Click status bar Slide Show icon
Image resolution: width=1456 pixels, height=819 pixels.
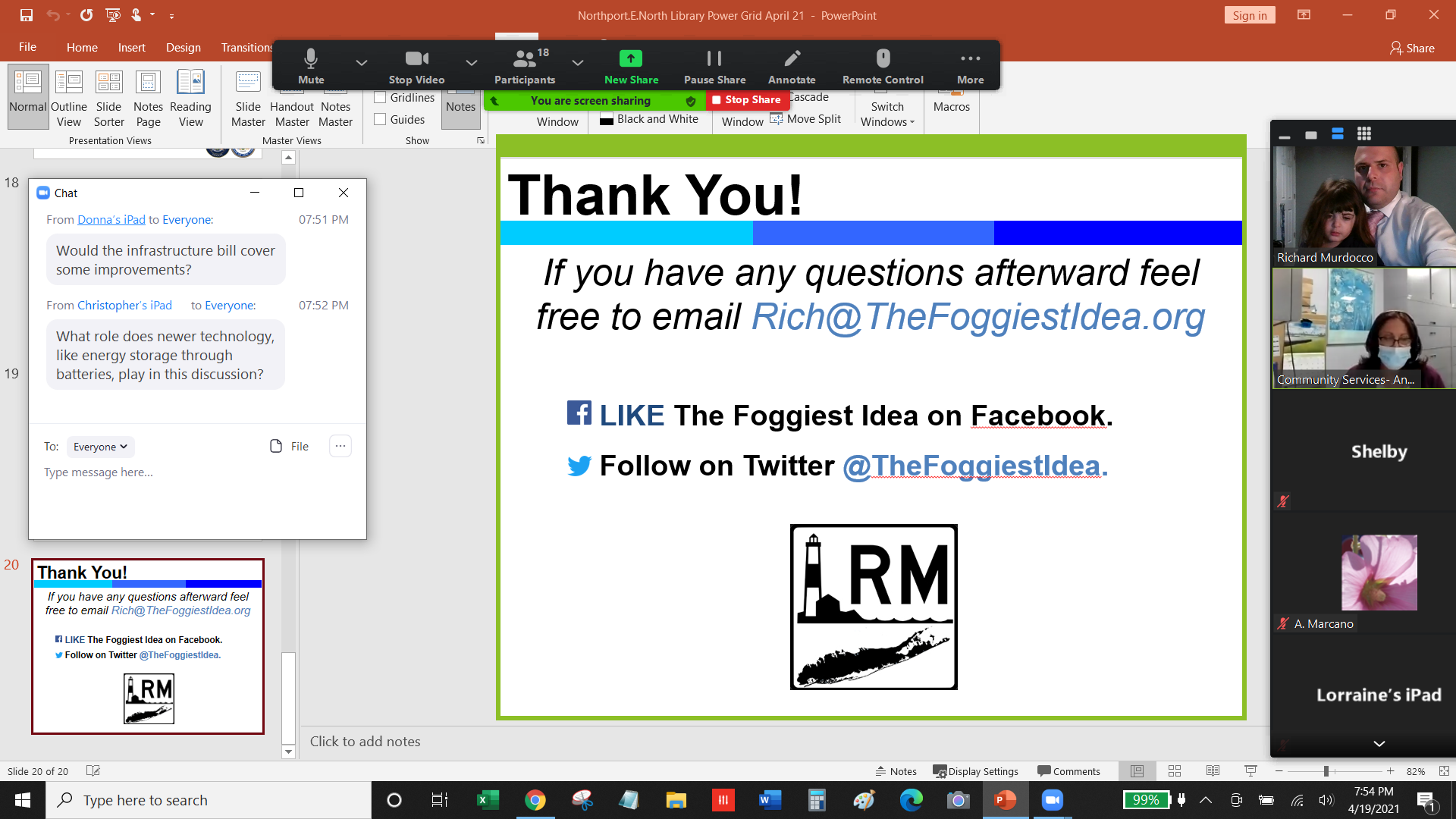1250,771
